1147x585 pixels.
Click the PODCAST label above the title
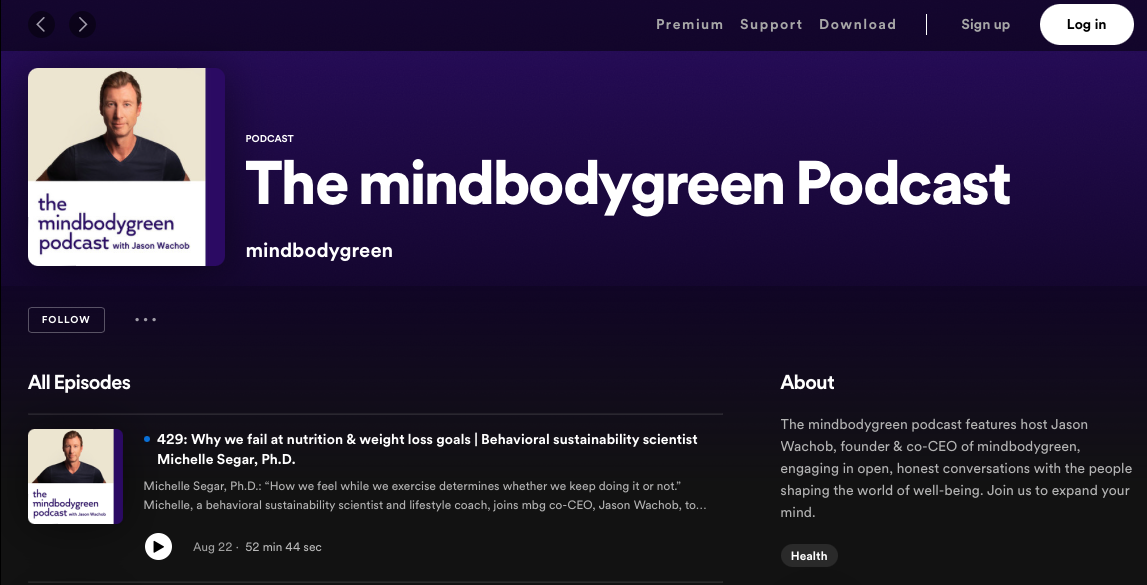click(x=269, y=138)
